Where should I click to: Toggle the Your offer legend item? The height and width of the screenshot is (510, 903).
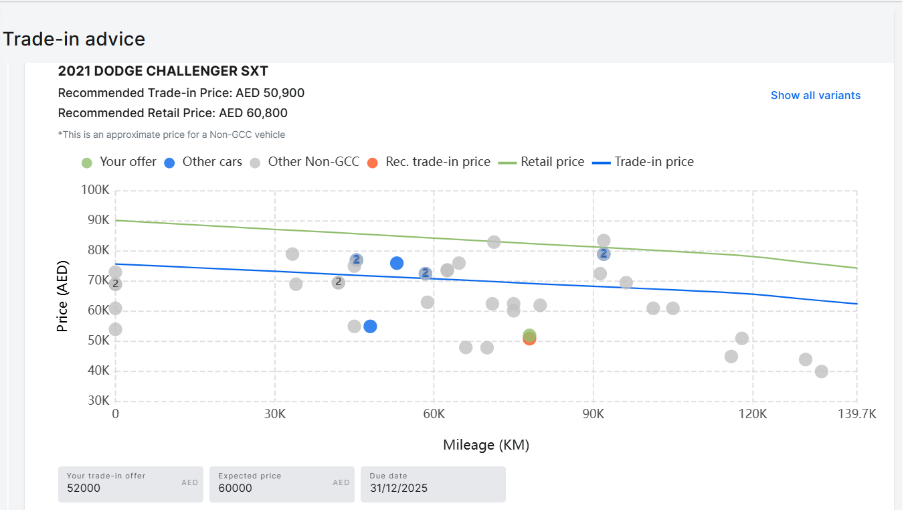click(119, 162)
